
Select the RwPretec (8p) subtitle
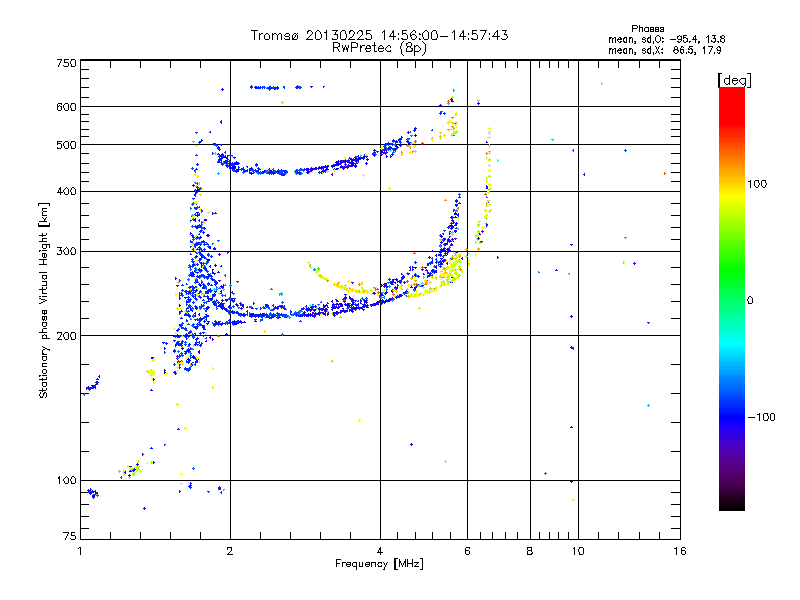[379, 48]
